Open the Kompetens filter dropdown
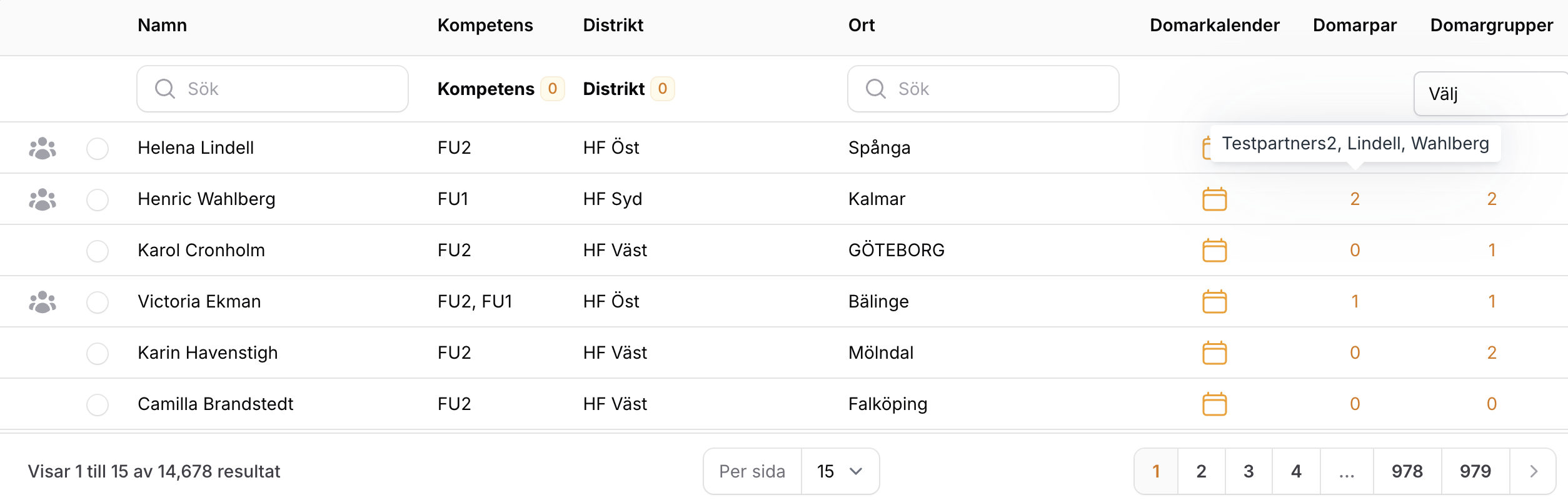This screenshot has height=500, width=1568. click(x=500, y=89)
